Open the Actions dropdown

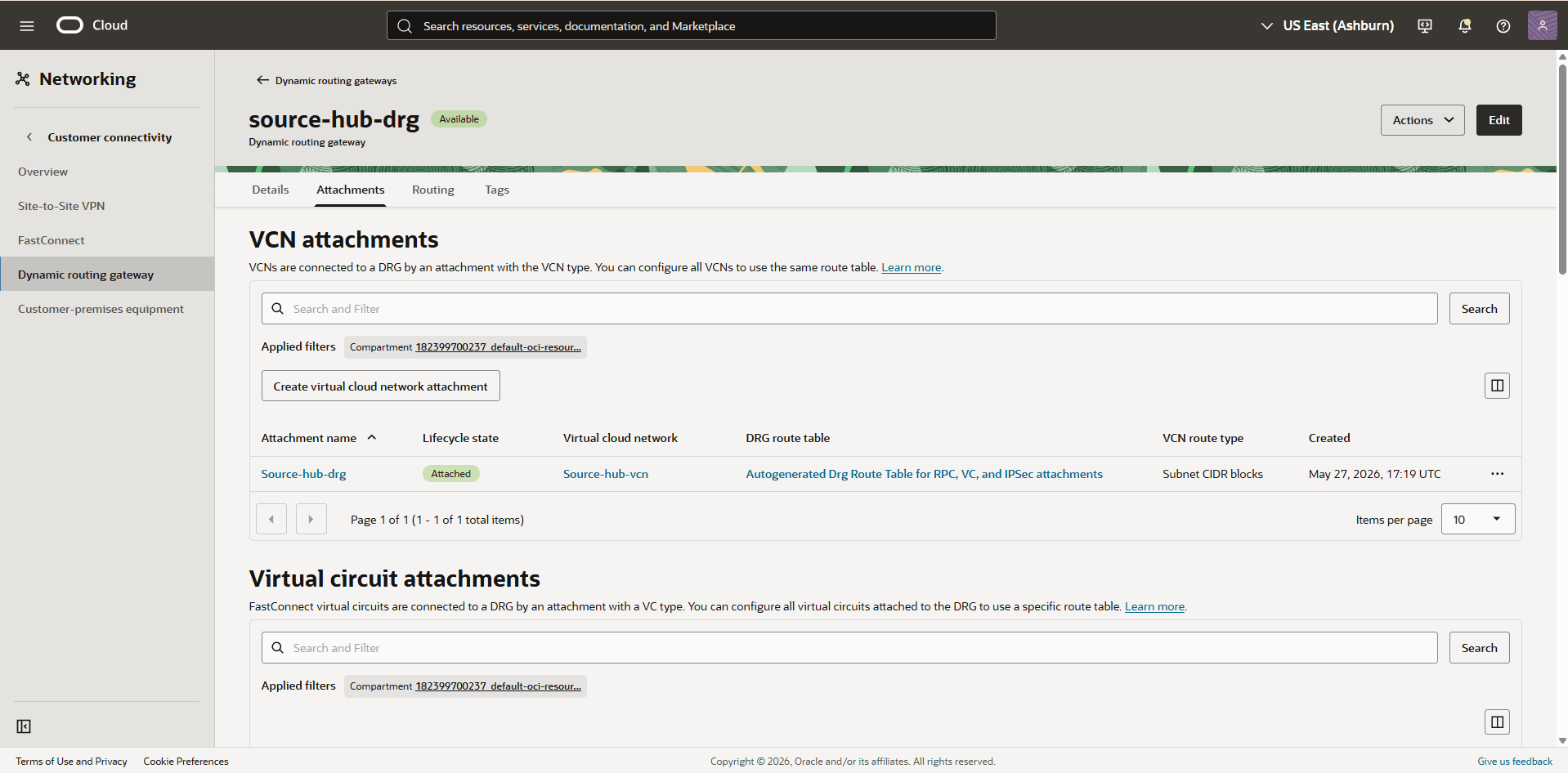(1422, 120)
